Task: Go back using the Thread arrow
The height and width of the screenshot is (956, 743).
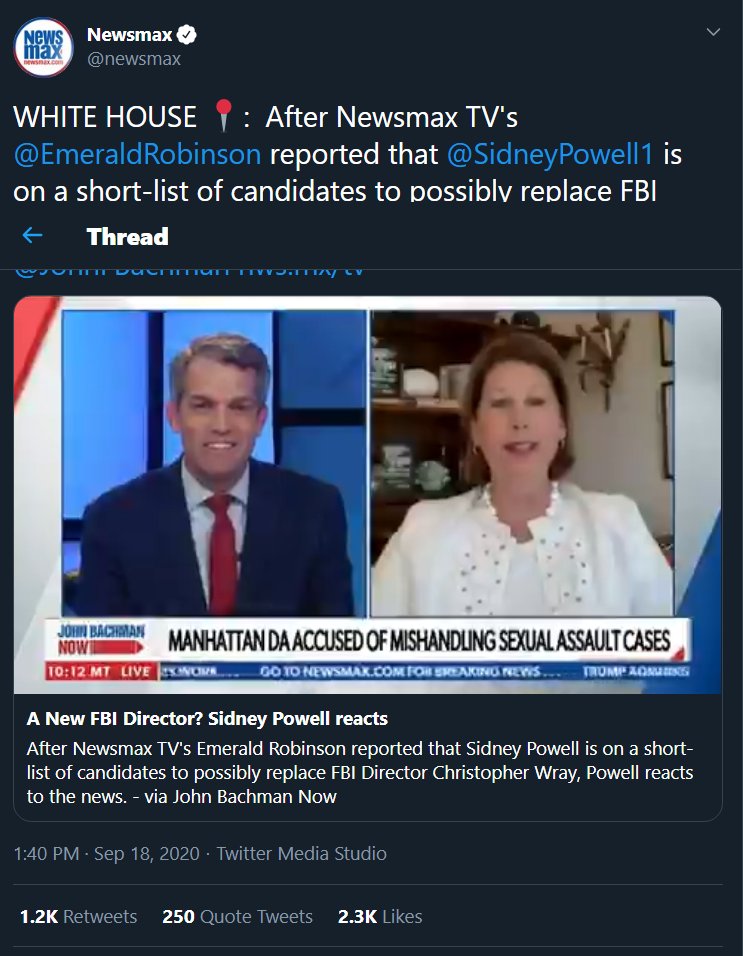Action: point(32,235)
